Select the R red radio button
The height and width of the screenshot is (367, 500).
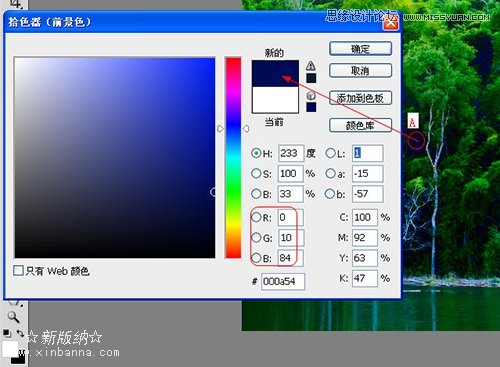point(256,217)
